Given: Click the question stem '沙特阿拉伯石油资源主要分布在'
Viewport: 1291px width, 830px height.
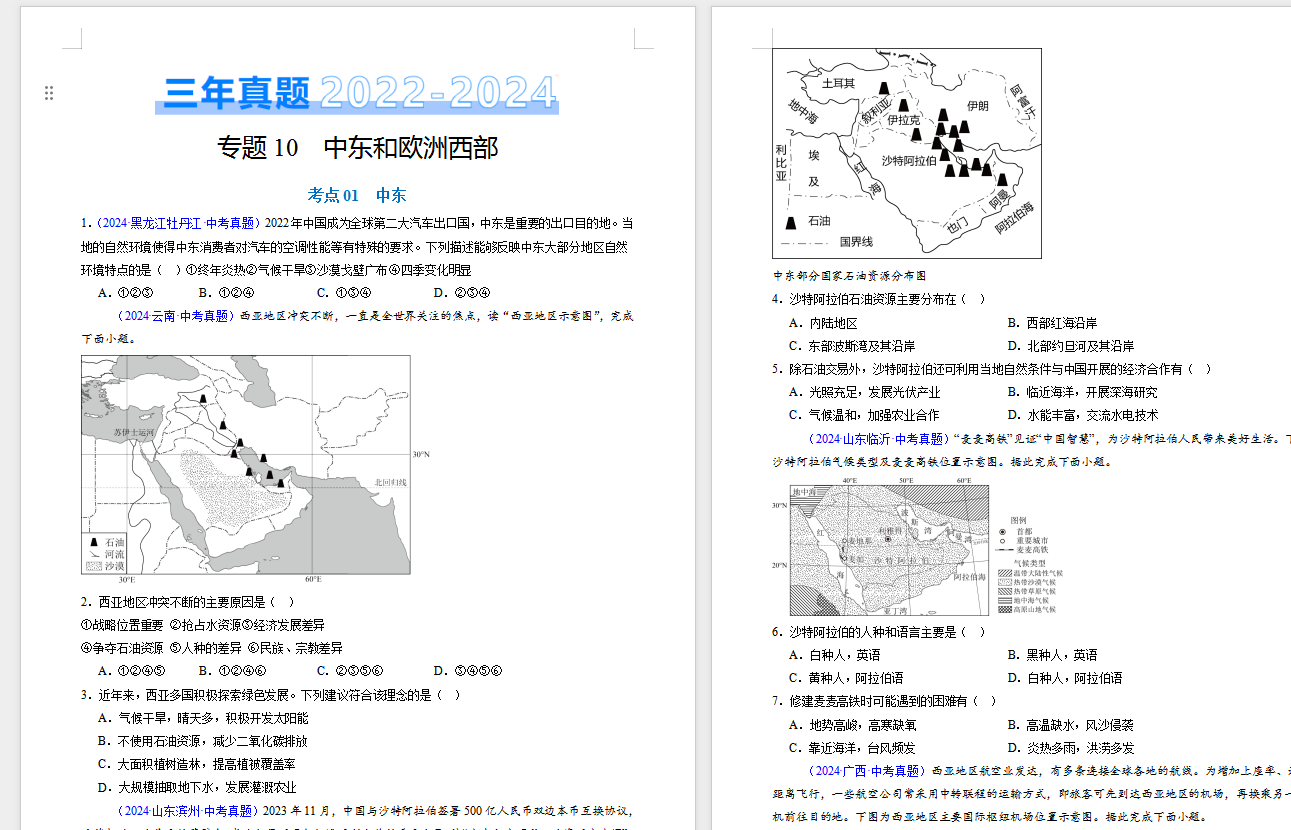Looking at the screenshot, I should coord(879,299).
